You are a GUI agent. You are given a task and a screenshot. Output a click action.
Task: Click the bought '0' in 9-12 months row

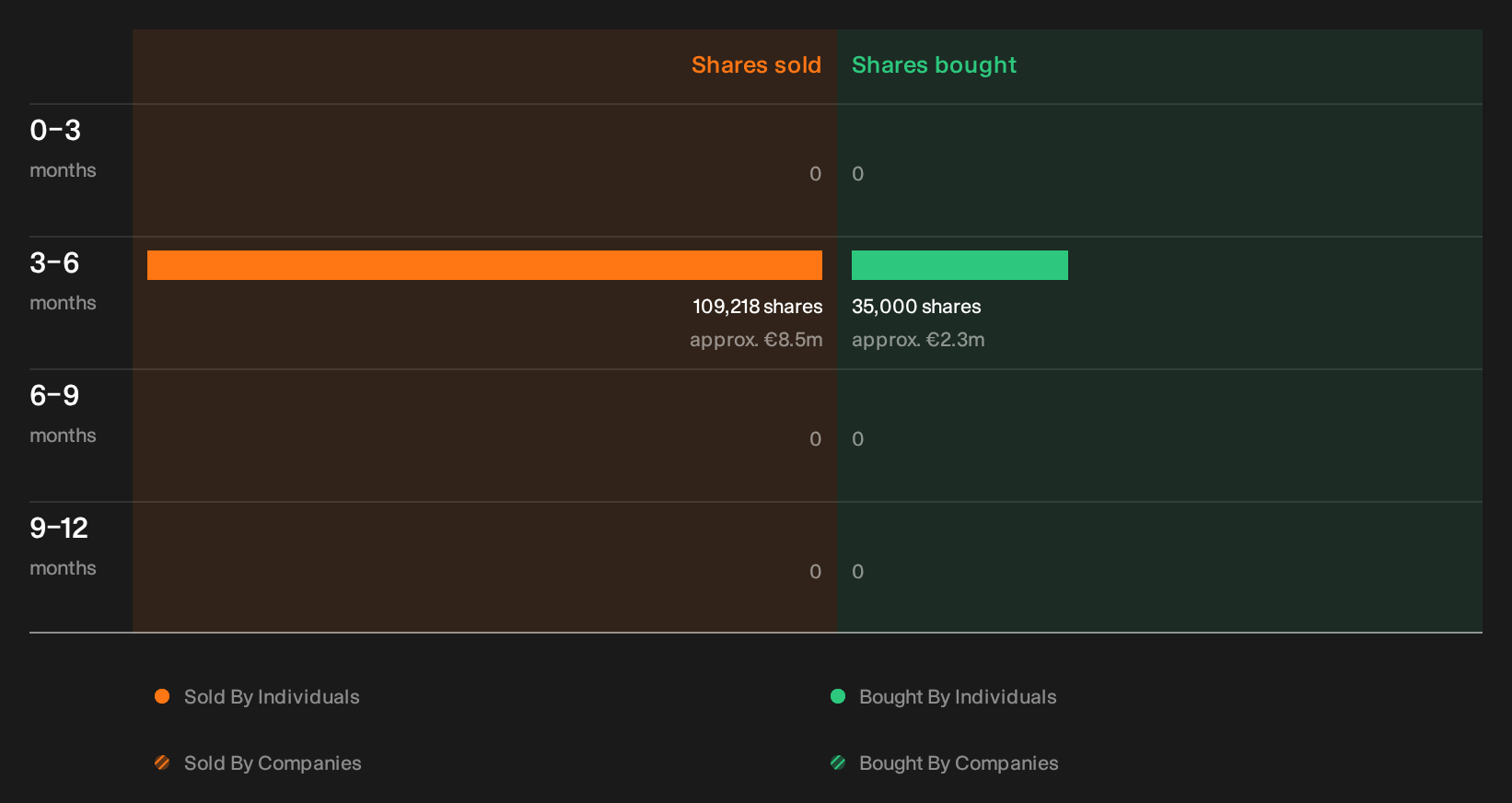click(x=858, y=572)
